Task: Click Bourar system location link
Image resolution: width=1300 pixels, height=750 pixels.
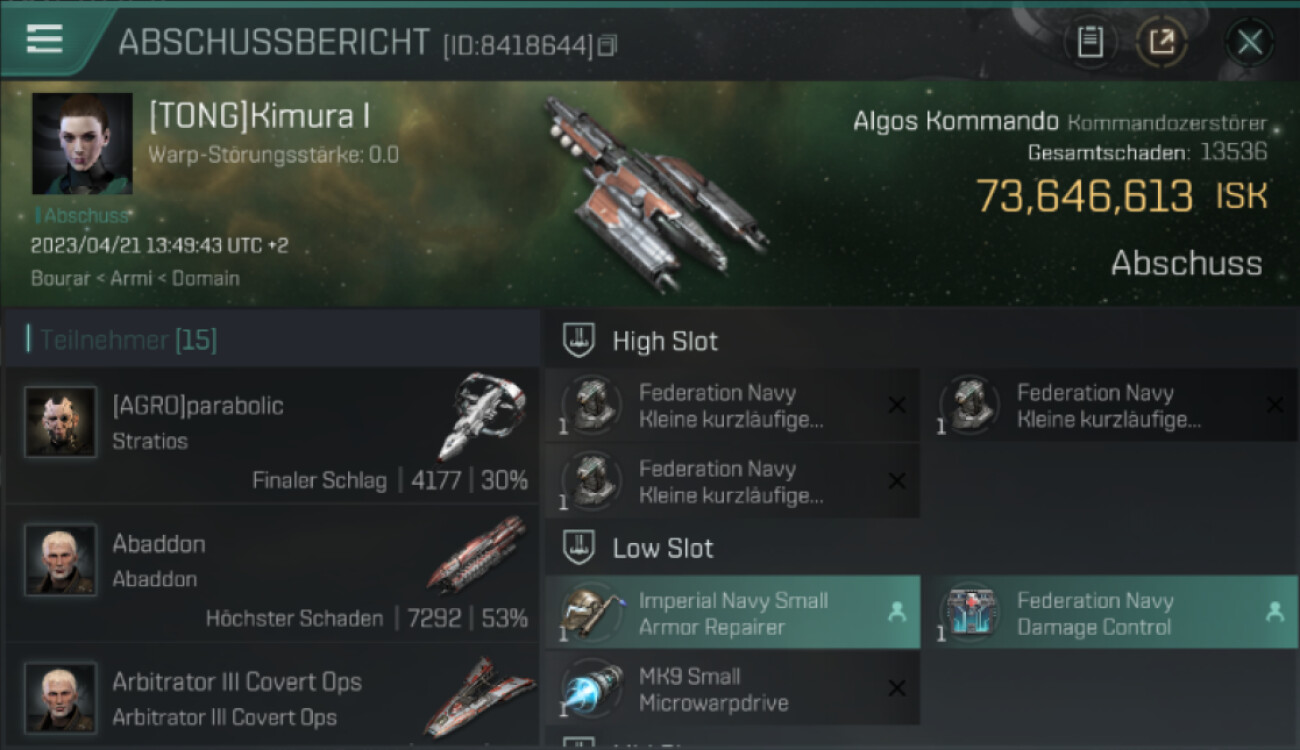Action: pos(61,279)
